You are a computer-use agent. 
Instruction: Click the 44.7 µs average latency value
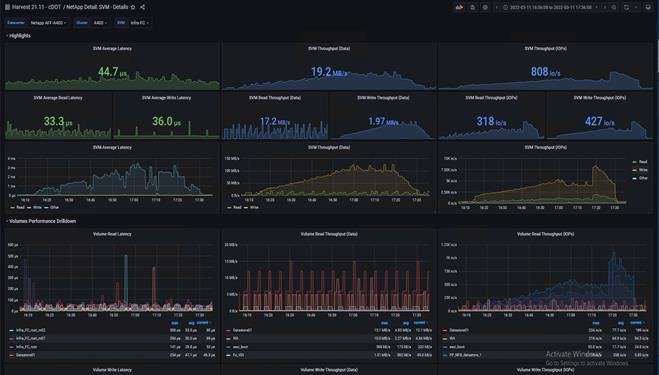click(112, 72)
